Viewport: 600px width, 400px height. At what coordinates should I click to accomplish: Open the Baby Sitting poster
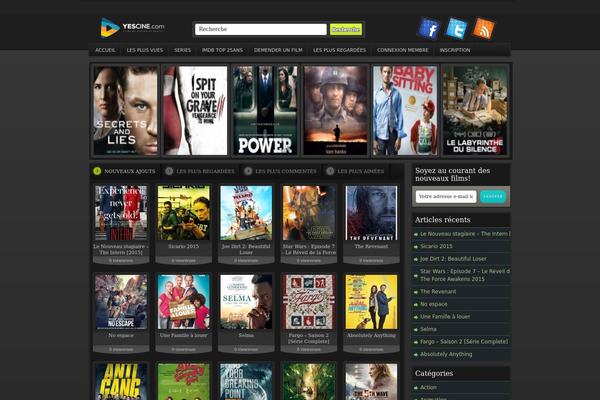point(405,110)
